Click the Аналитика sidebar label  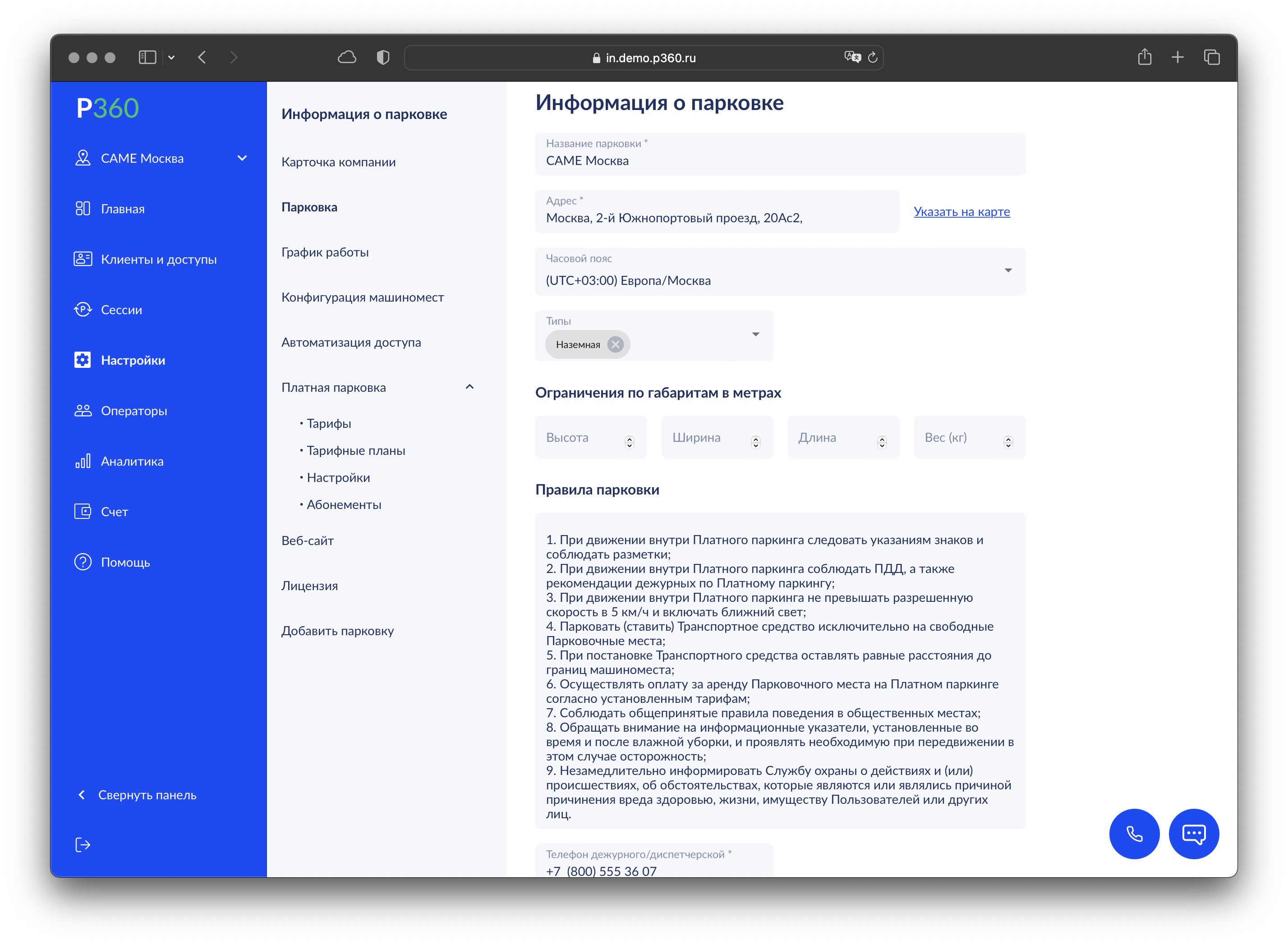132,461
